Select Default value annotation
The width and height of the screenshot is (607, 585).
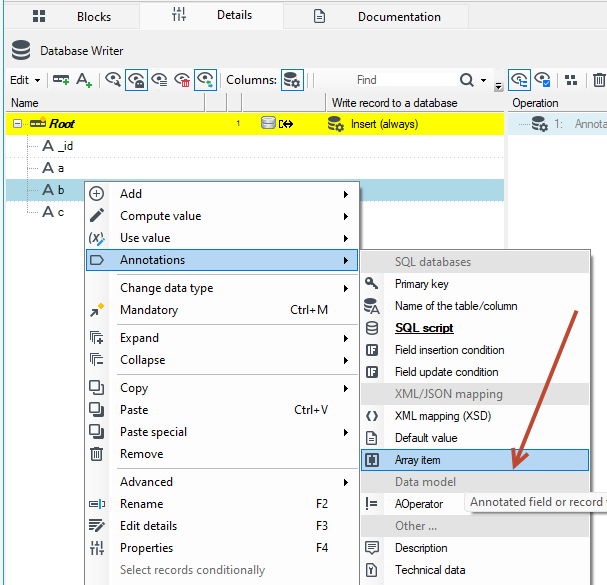pyautogui.click(x=475, y=438)
